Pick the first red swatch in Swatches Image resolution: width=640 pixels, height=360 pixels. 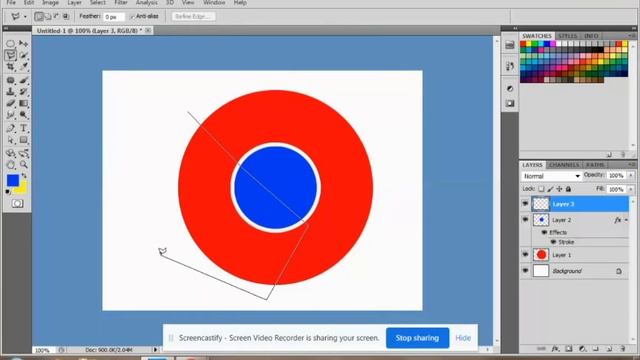pos(523,44)
